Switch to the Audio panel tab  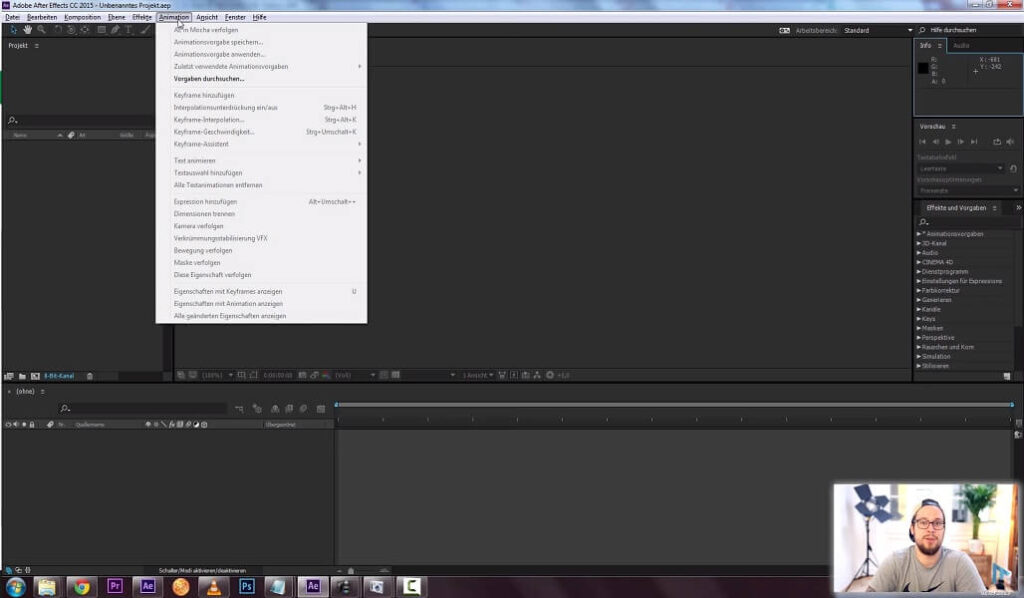(x=960, y=46)
